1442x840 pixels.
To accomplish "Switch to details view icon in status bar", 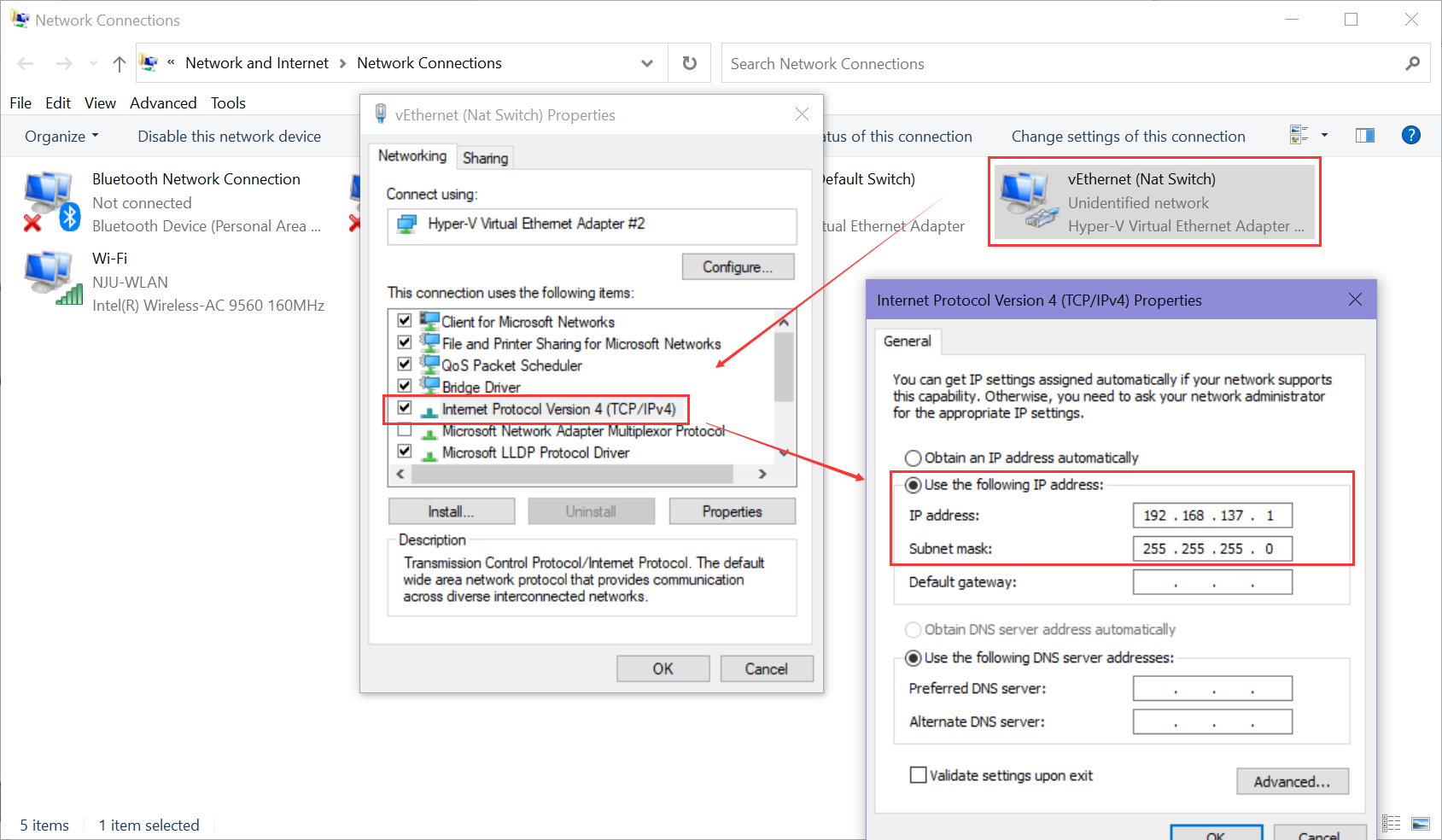I will [x=1392, y=824].
